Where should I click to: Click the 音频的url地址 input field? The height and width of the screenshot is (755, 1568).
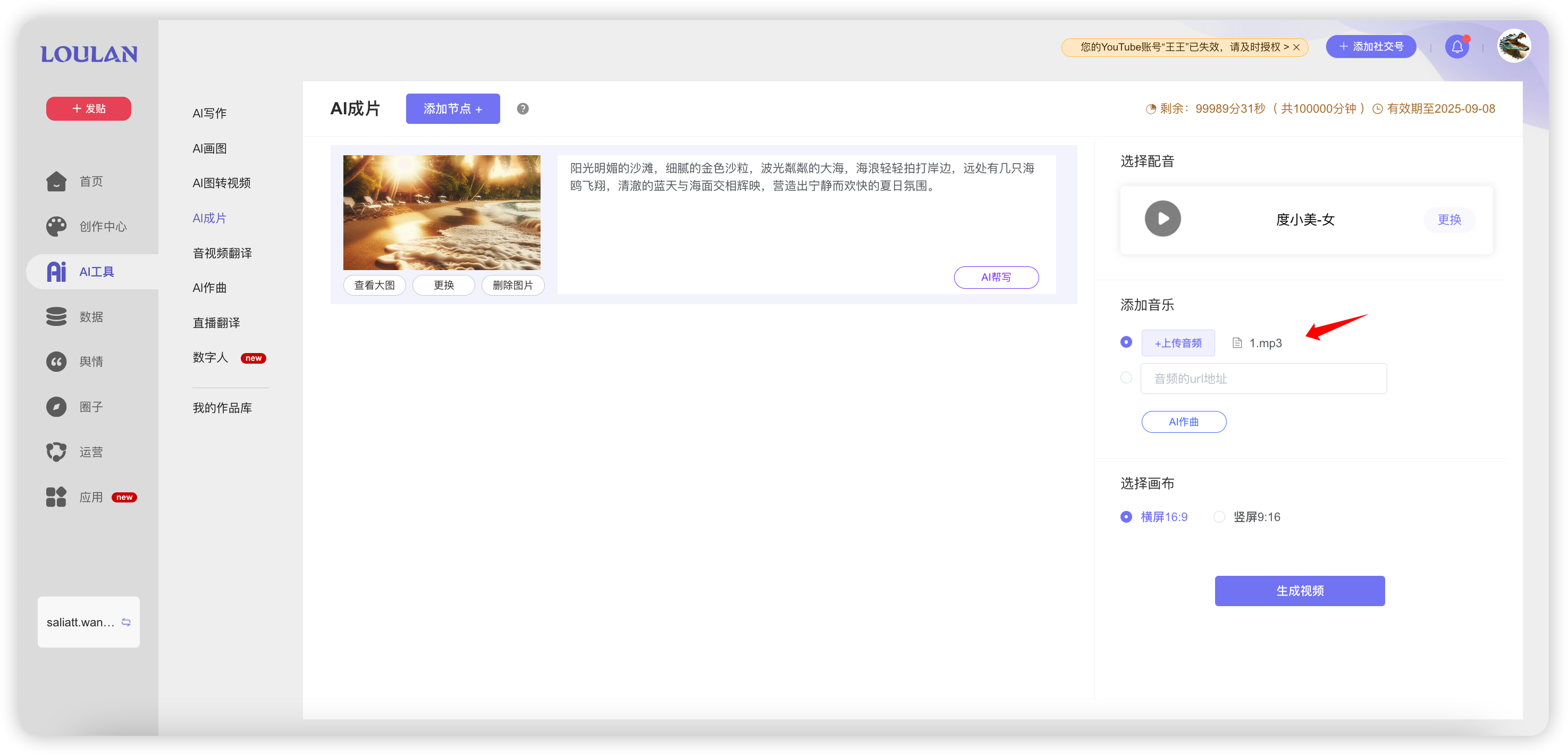coord(1263,379)
